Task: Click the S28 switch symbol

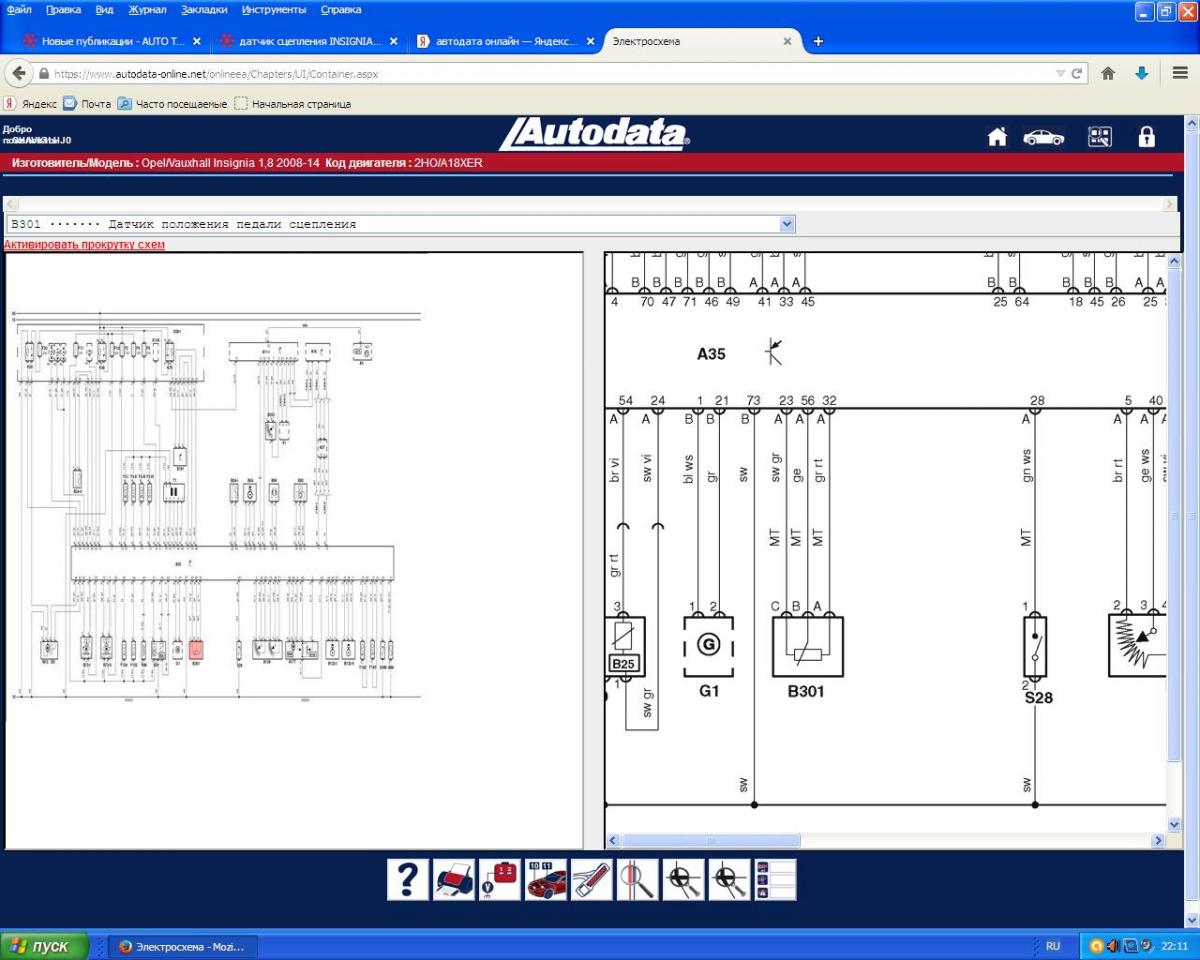Action: (1035, 646)
